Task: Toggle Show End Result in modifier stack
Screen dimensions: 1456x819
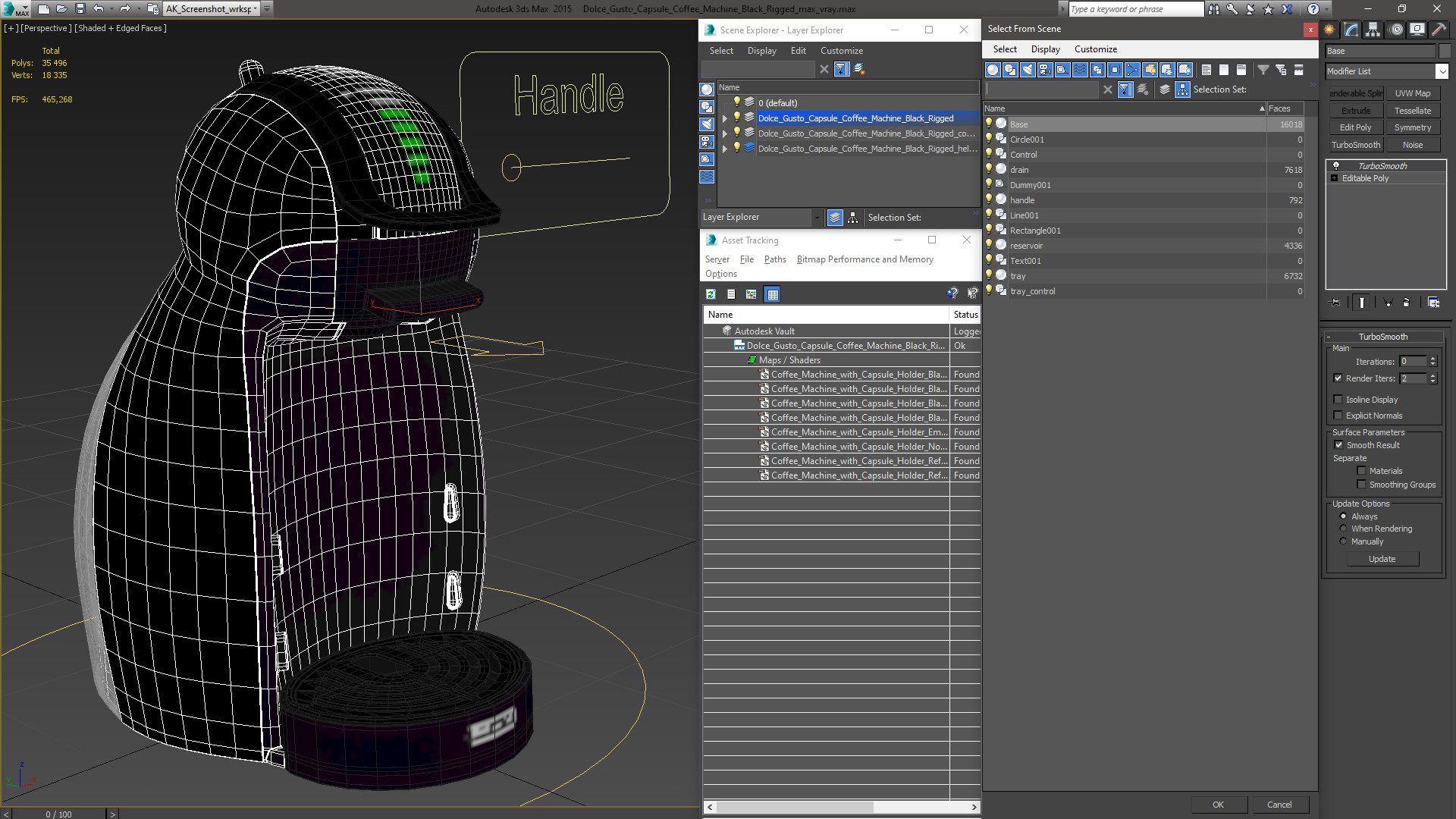Action: tap(1362, 302)
